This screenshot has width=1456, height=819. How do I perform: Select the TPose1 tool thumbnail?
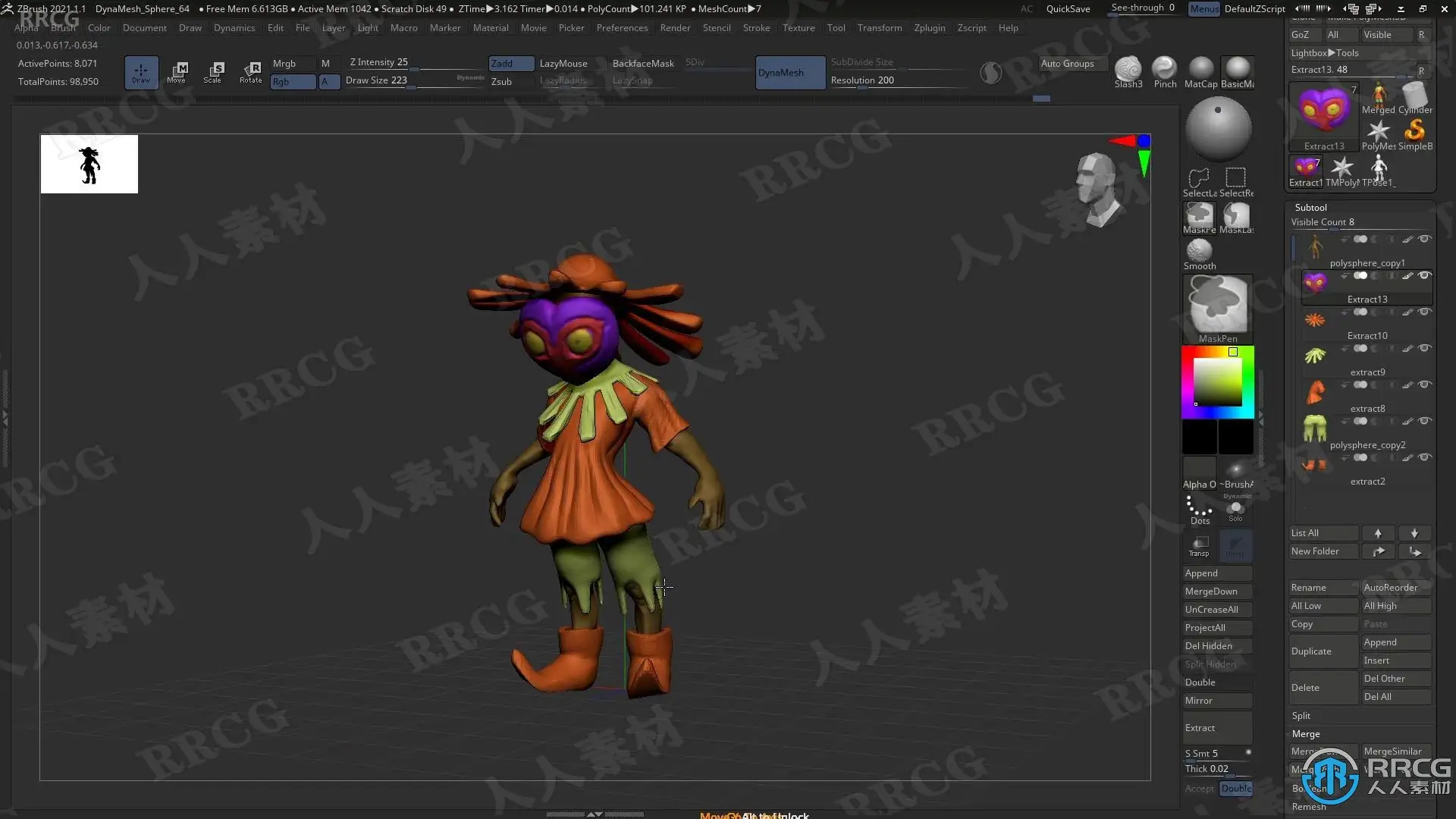1379,171
